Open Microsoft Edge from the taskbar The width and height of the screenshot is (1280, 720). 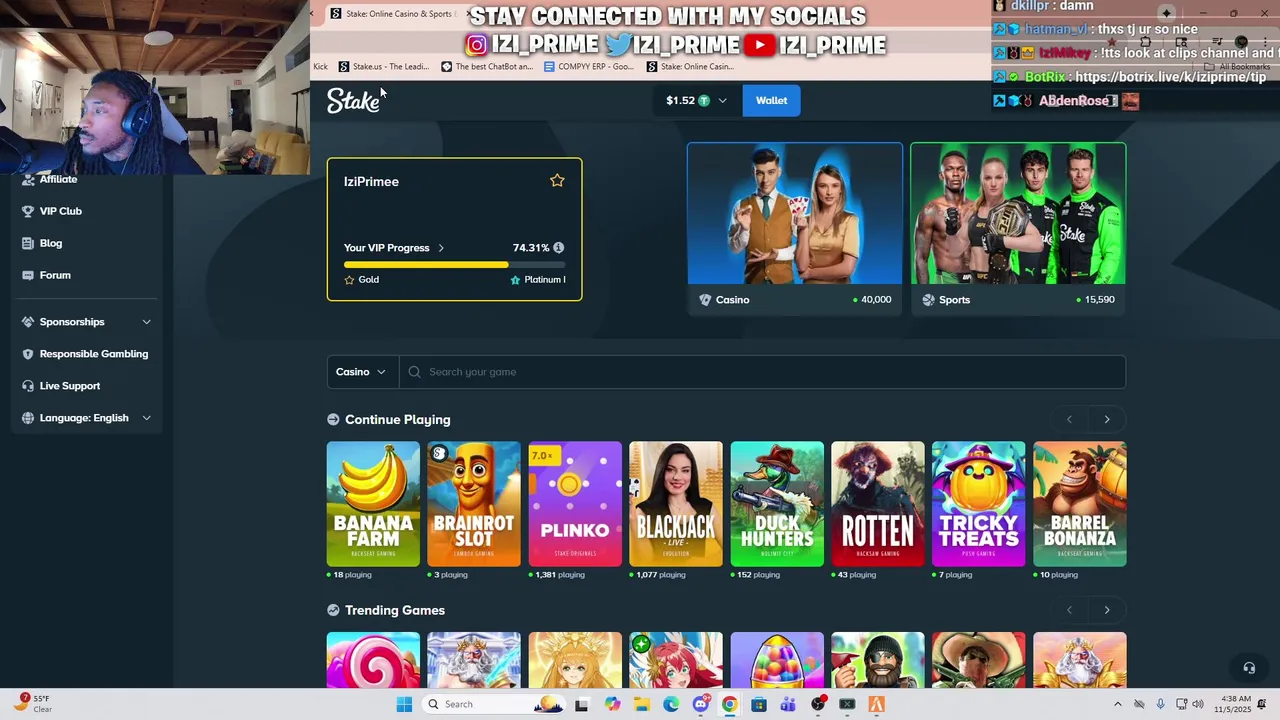pyautogui.click(x=671, y=704)
